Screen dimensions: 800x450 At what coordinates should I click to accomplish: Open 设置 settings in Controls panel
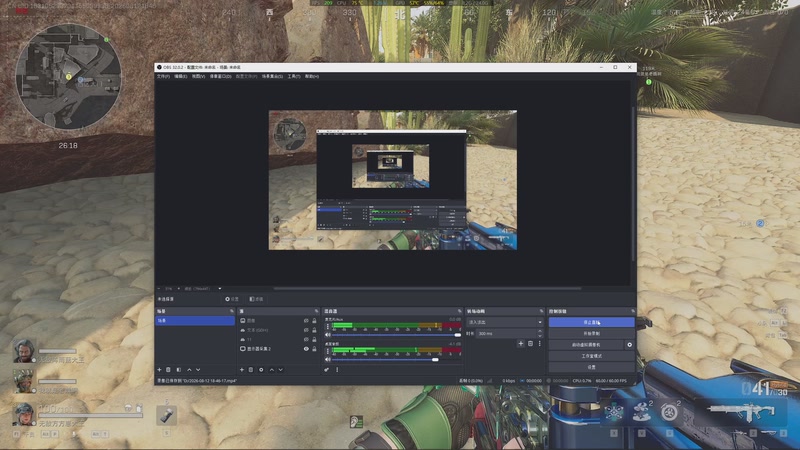591,367
